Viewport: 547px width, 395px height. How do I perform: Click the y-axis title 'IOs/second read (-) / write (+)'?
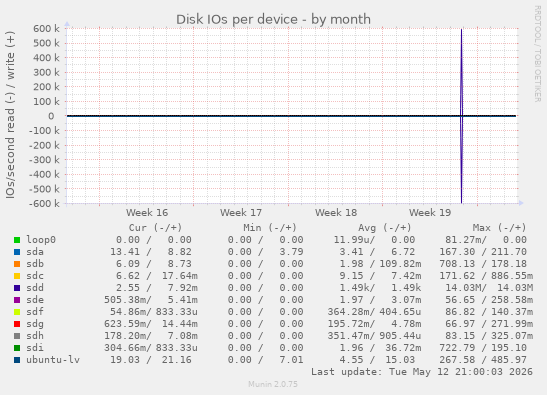10,115
